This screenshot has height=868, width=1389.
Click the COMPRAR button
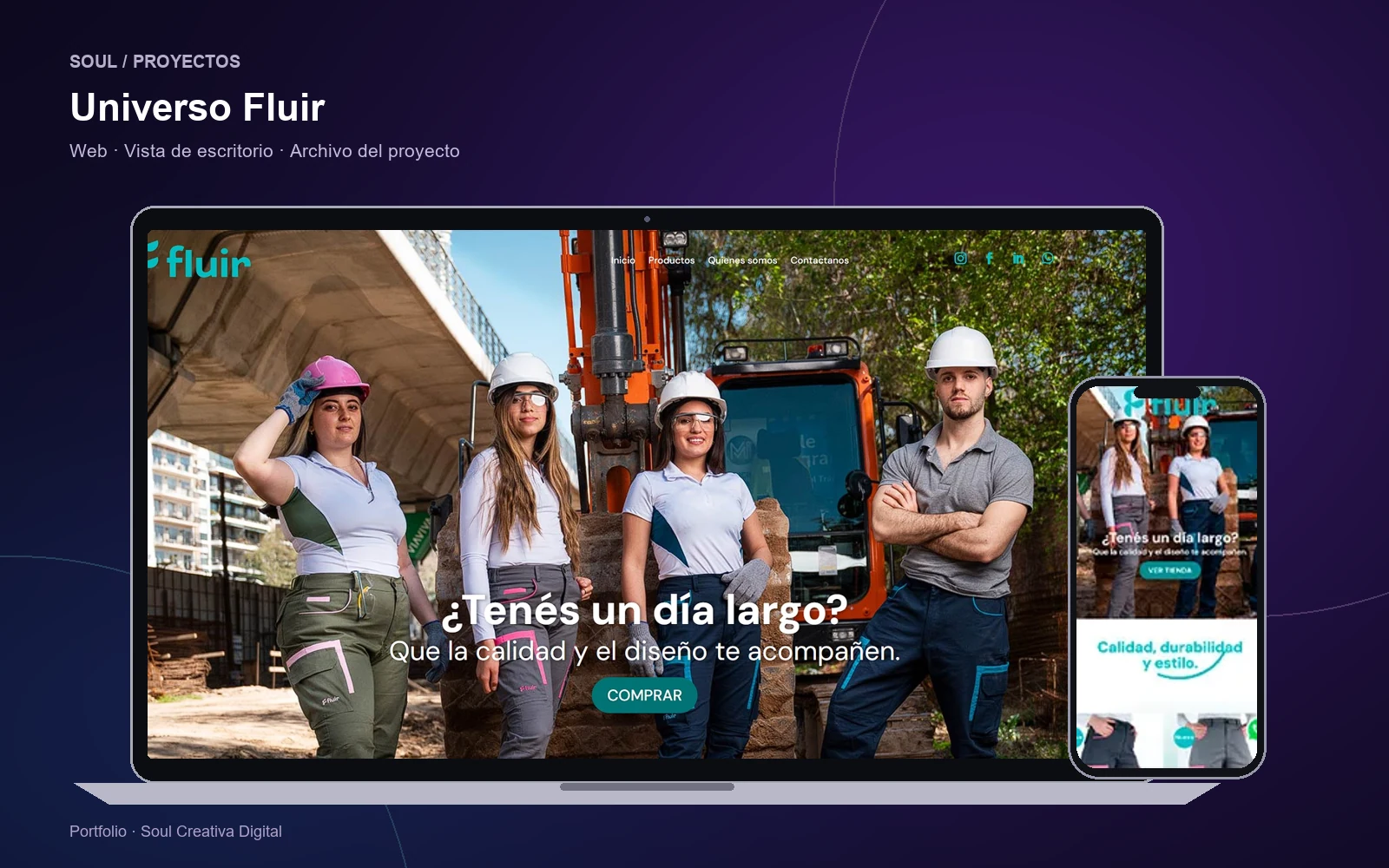pos(644,695)
